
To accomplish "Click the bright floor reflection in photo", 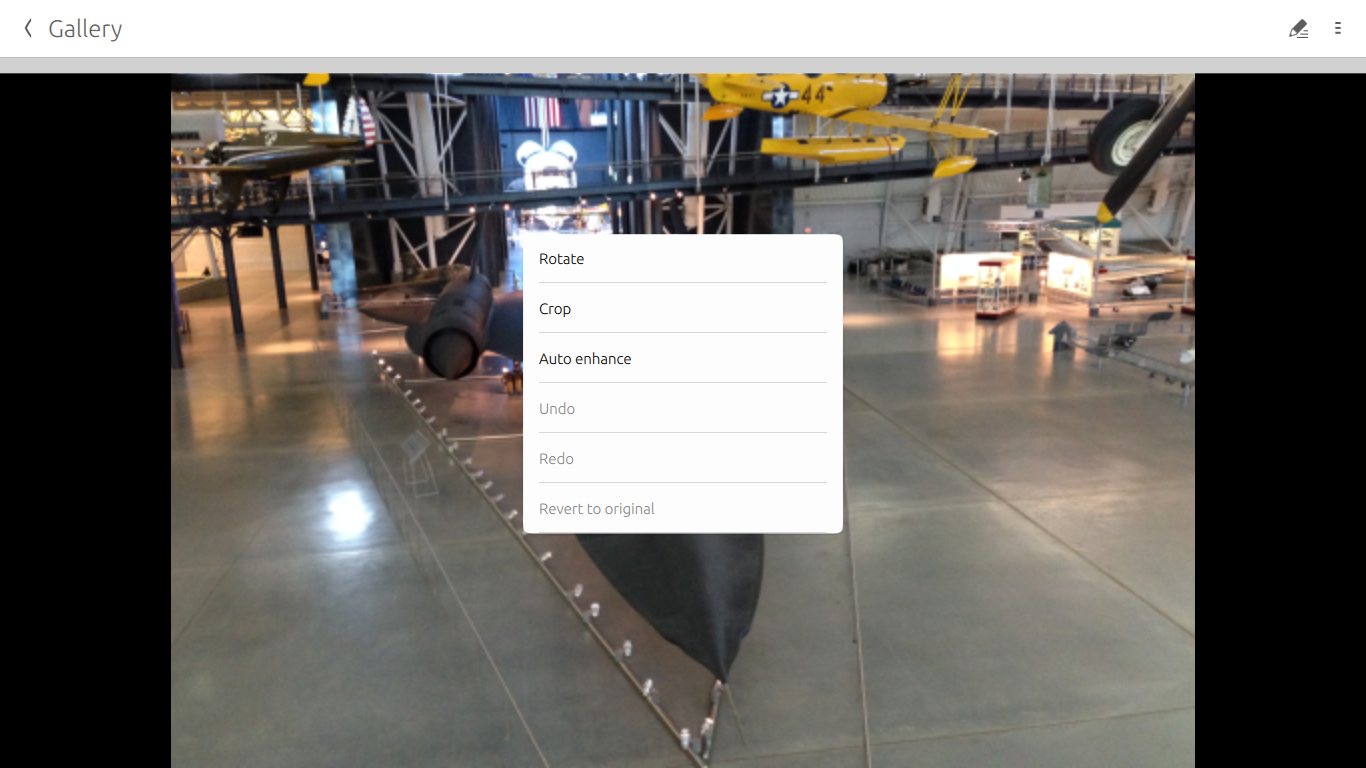I will tap(349, 512).
